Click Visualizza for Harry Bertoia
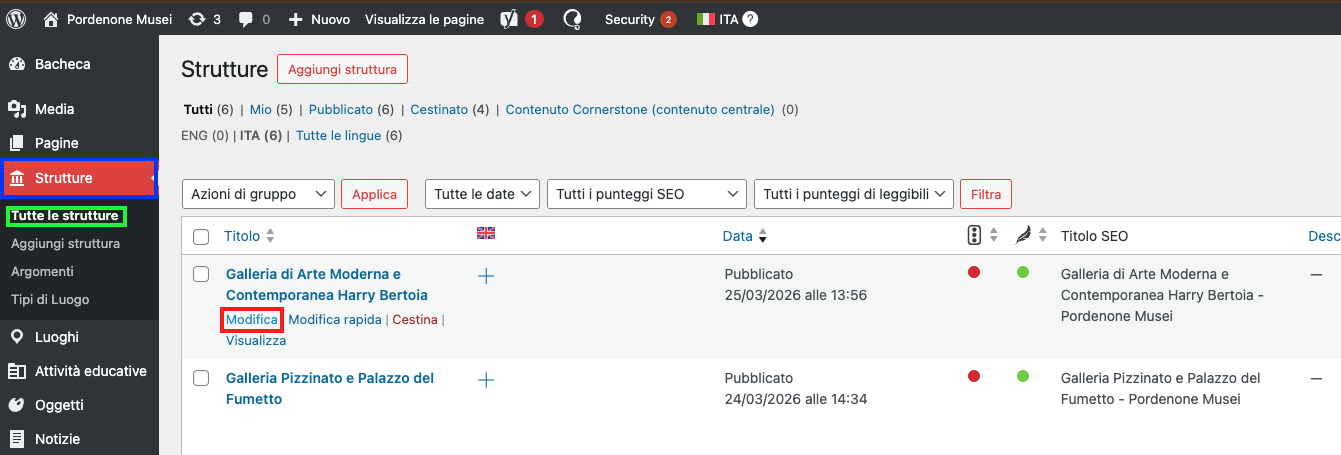 click(x=256, y=340)
